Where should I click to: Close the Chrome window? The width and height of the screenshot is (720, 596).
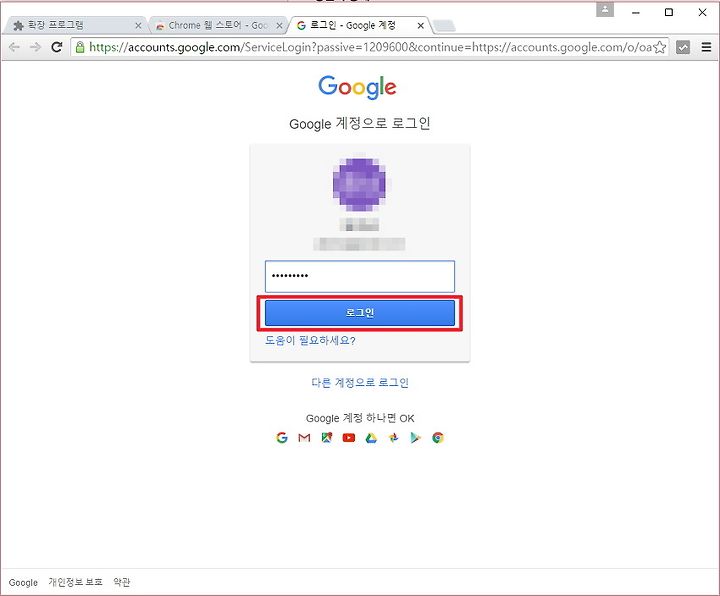[703, 12]
